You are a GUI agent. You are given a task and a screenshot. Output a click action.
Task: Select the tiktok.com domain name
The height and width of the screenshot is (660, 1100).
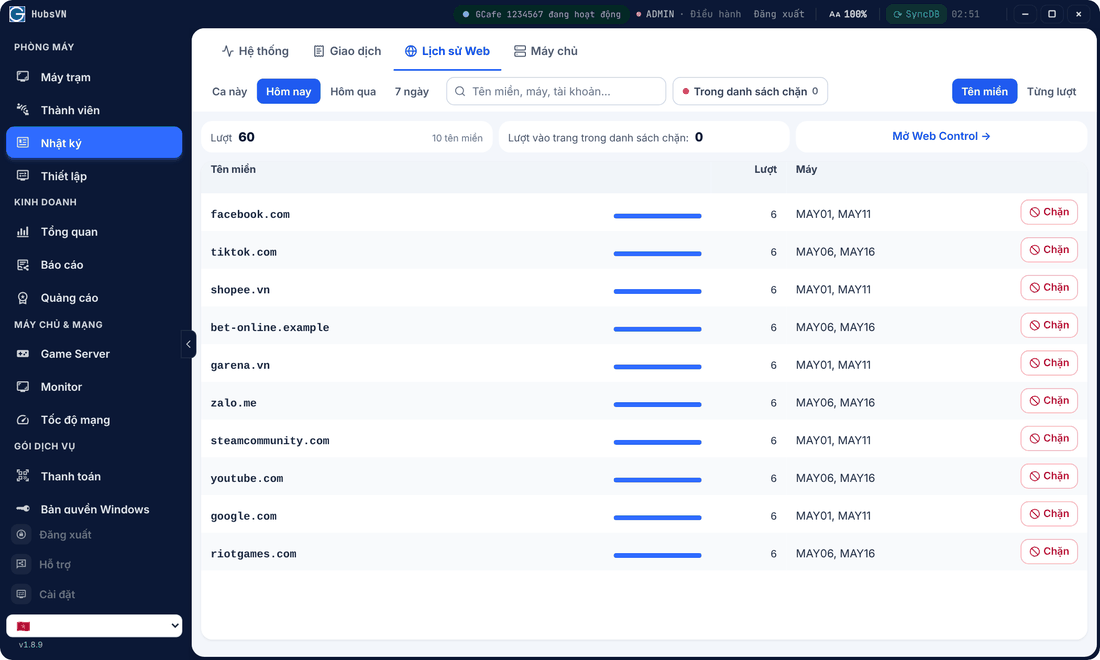(x=243, y=252)
